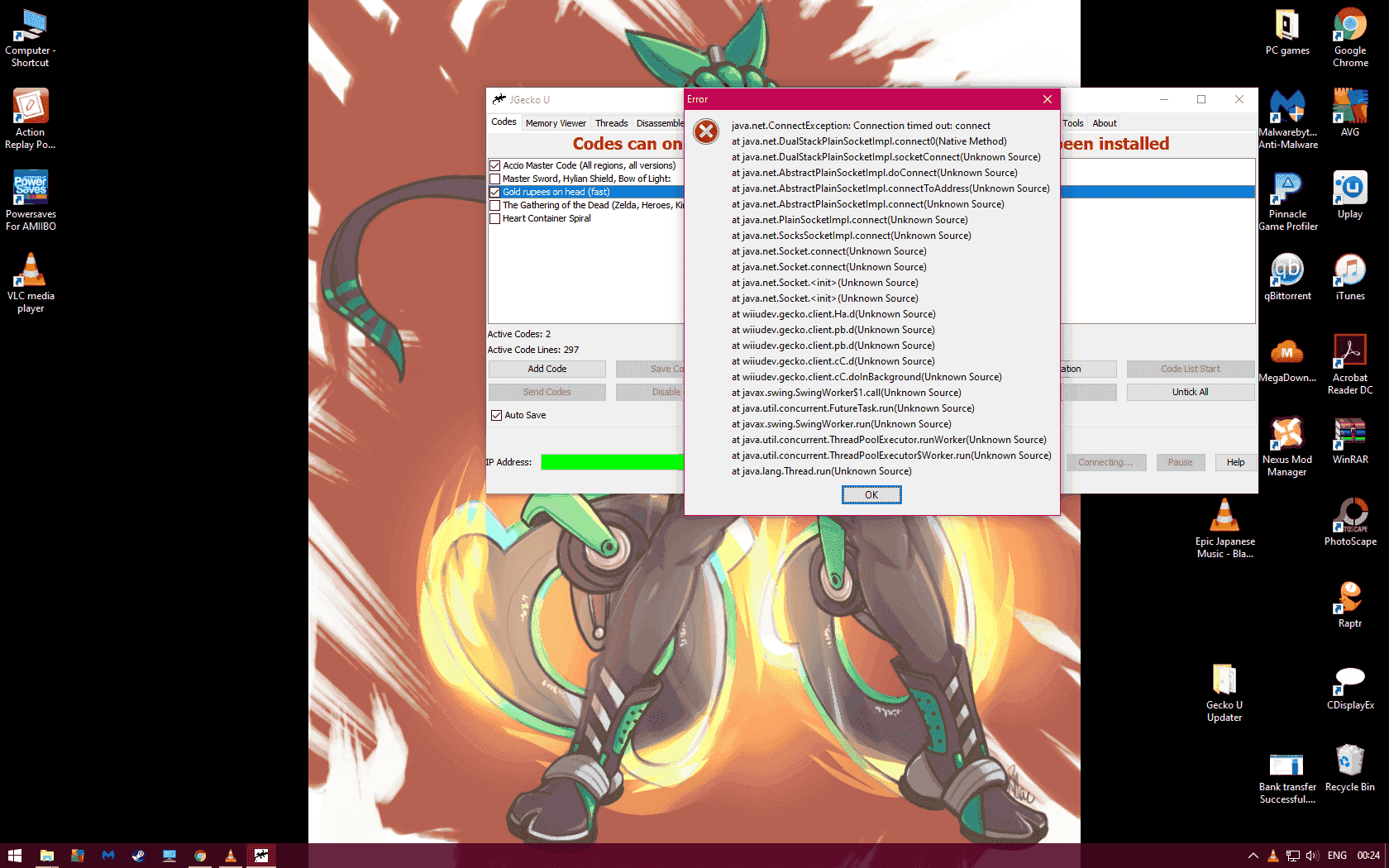Screen dimensions: 1389x868
Task: Select the PC games folder icon
Action: (x=1287, y=32)
